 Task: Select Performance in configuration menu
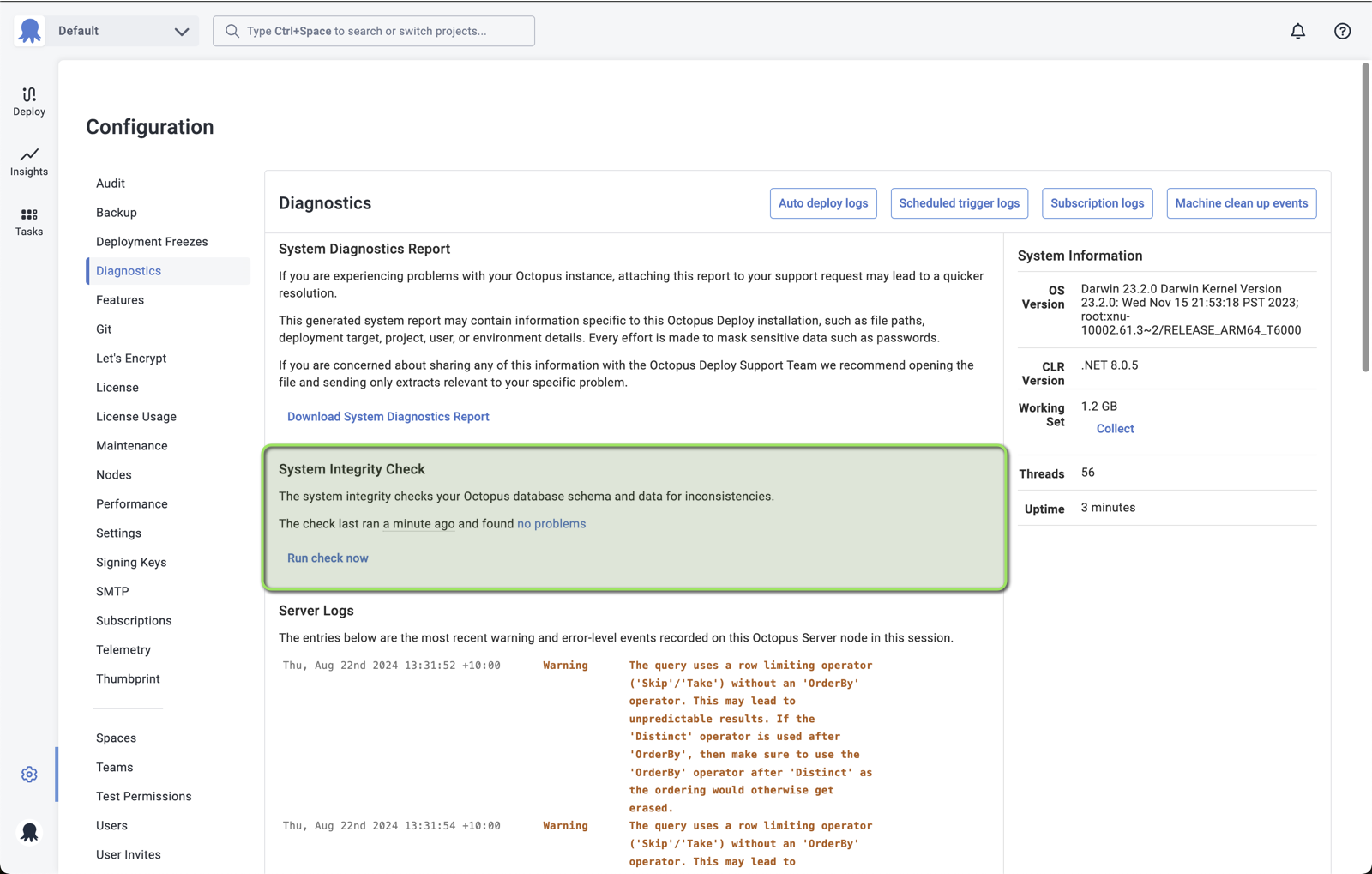[x=132, y=504]
